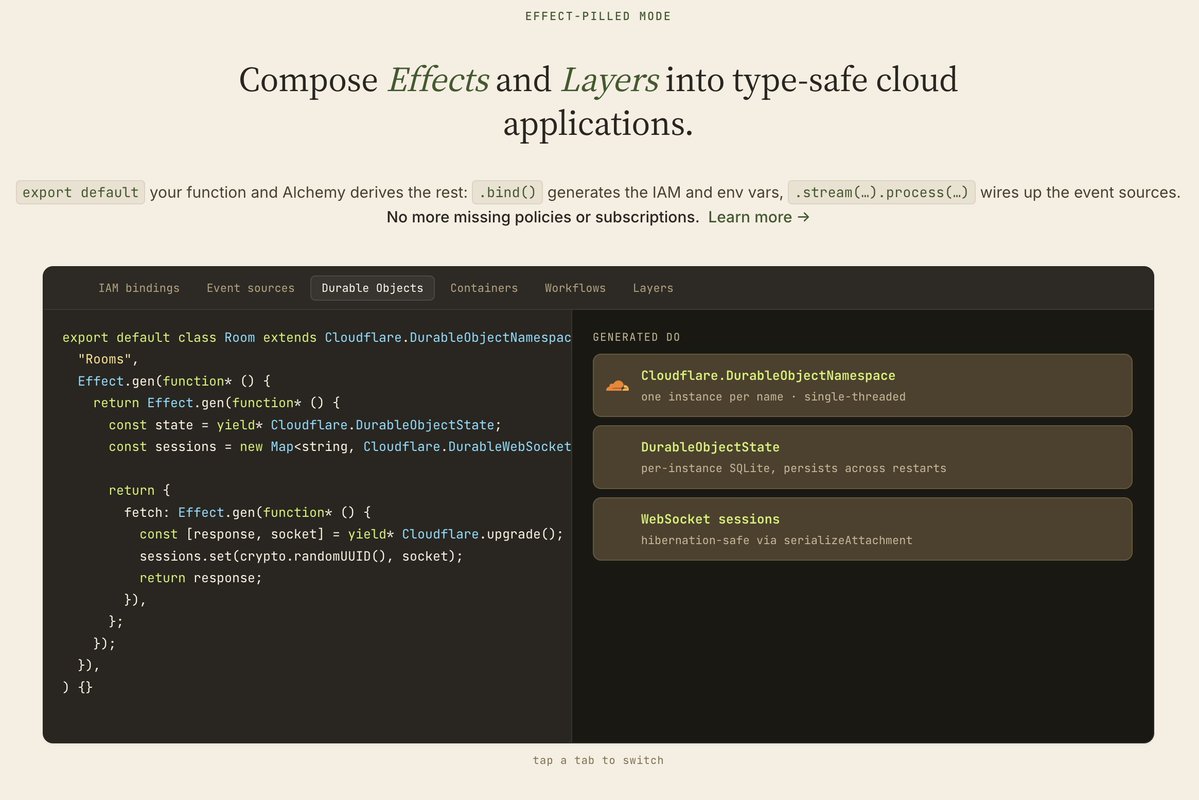Select the DurableObjectState card
1199x800 pixels.
[863, 457]
